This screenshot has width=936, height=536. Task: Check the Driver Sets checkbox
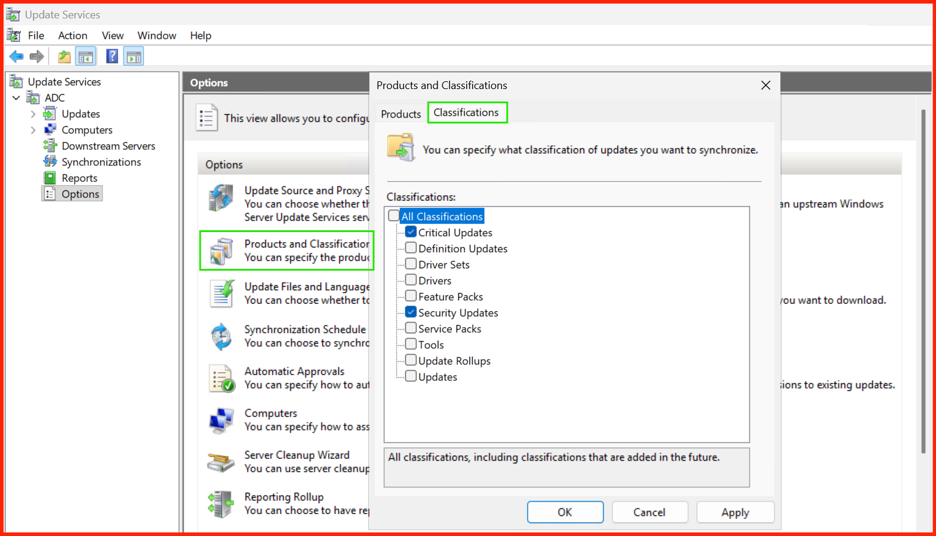click(x=411, y=264)
